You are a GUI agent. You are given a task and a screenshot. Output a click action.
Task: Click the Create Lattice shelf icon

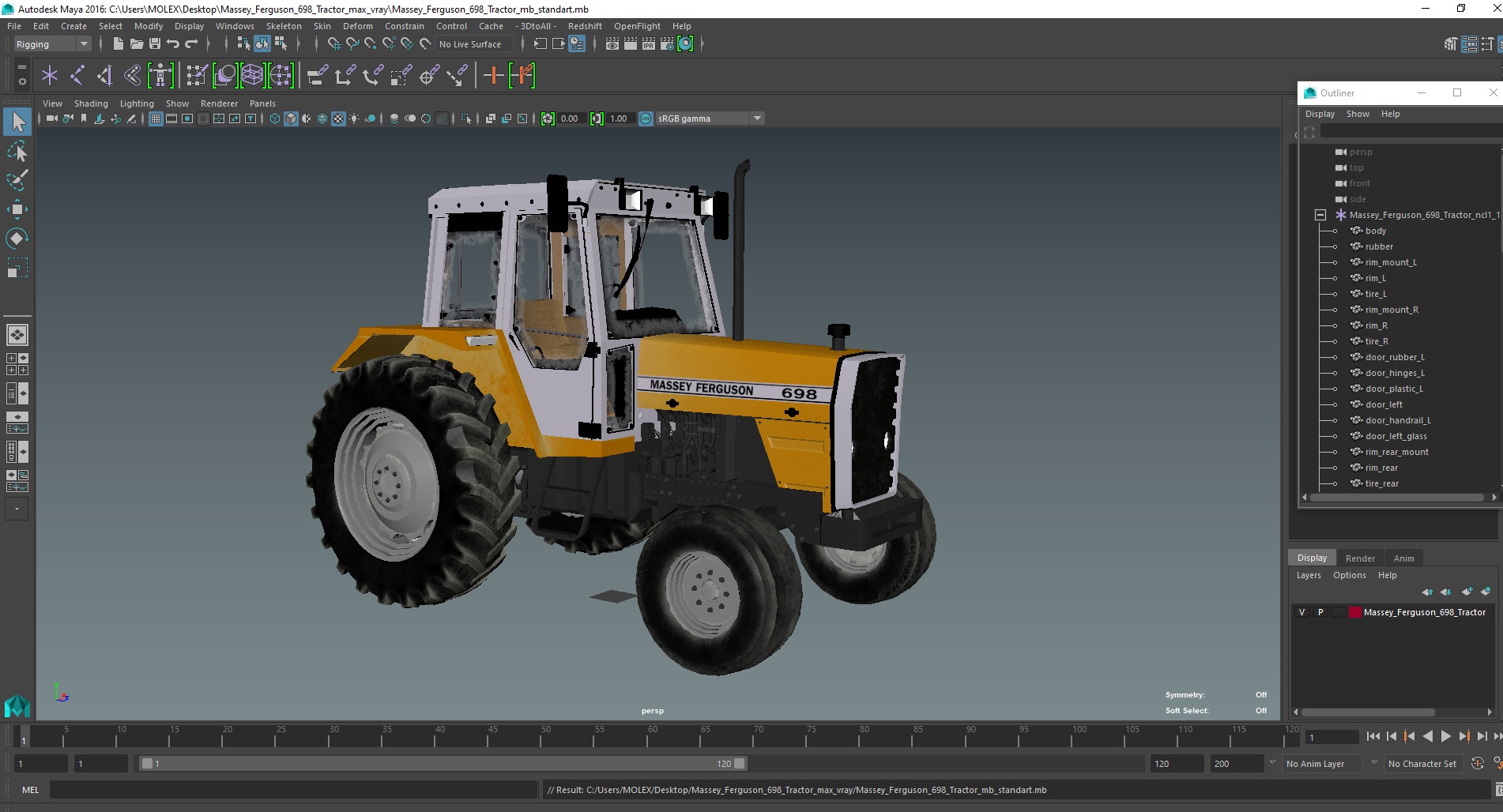click(252, 76)
